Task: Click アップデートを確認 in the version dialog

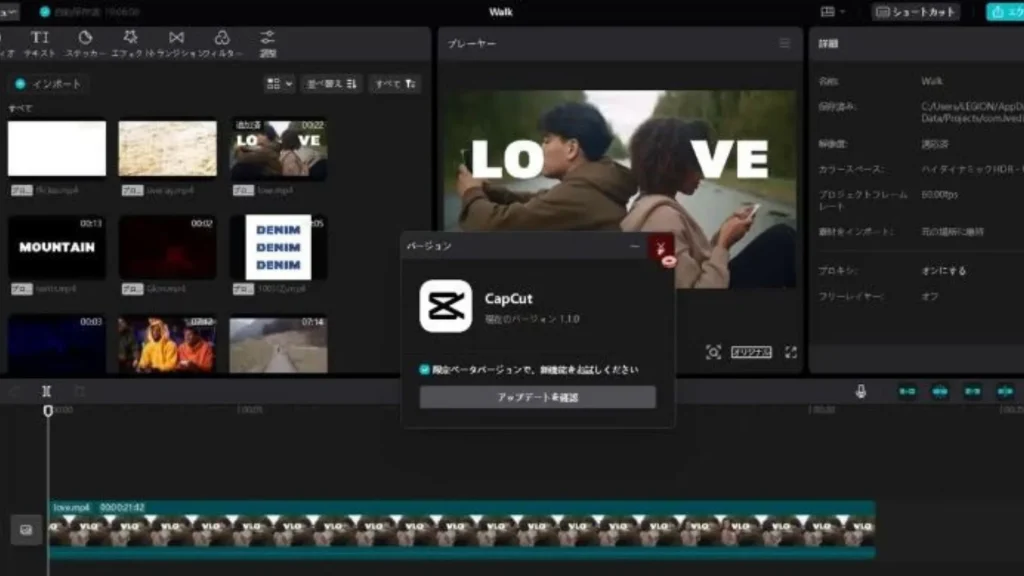Action: click(536, 397)
